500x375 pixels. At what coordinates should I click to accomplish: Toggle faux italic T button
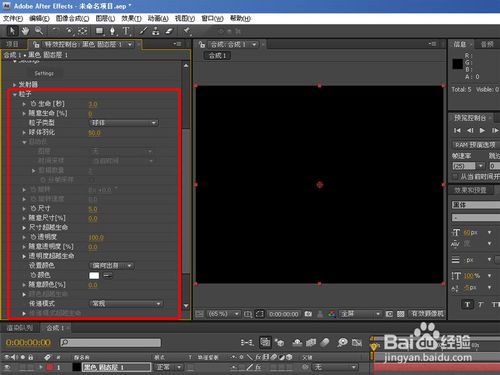click(481, 304)
